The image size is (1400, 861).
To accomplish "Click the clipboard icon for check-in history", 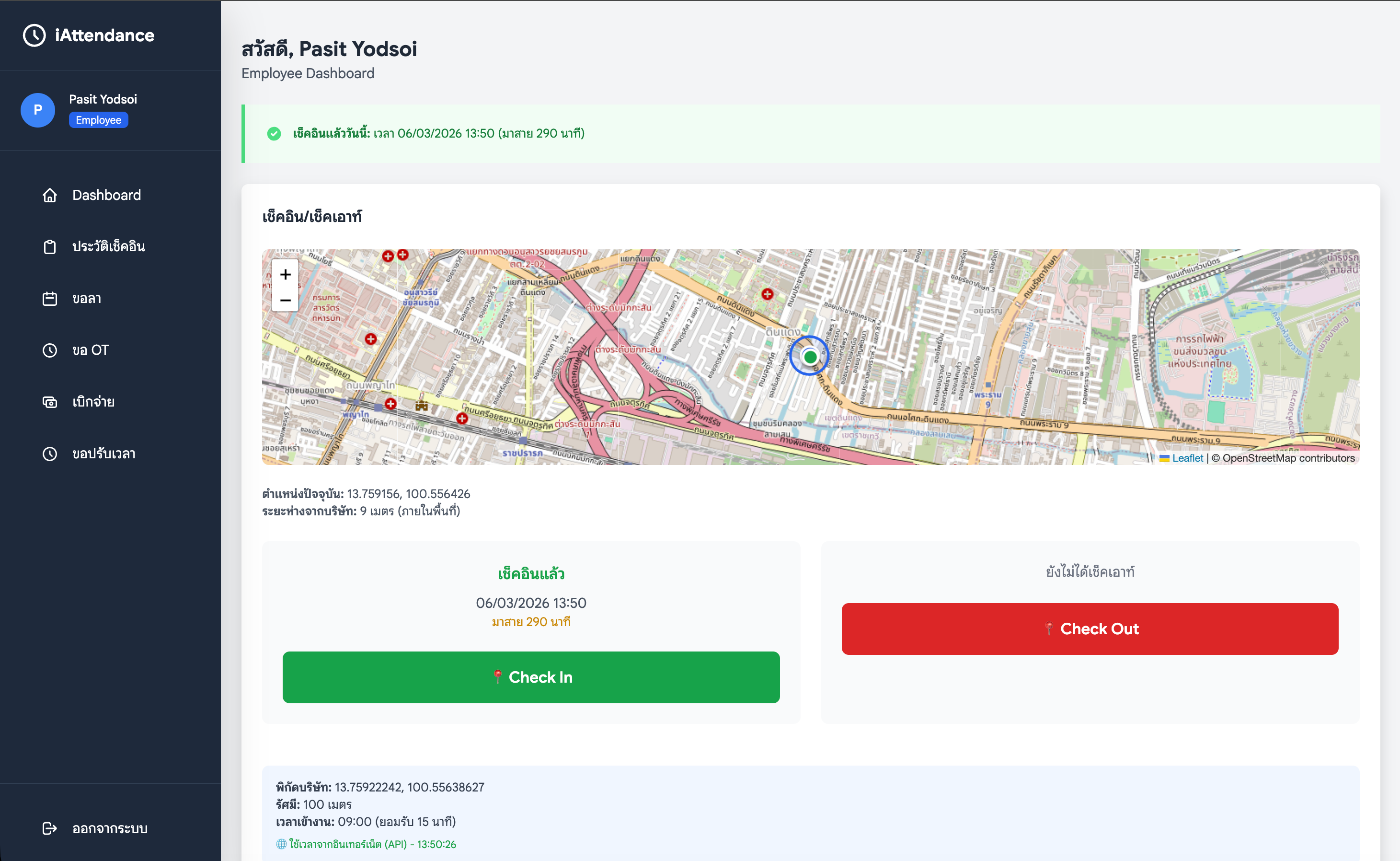I will pyautogui.click(x=49, y=246).
